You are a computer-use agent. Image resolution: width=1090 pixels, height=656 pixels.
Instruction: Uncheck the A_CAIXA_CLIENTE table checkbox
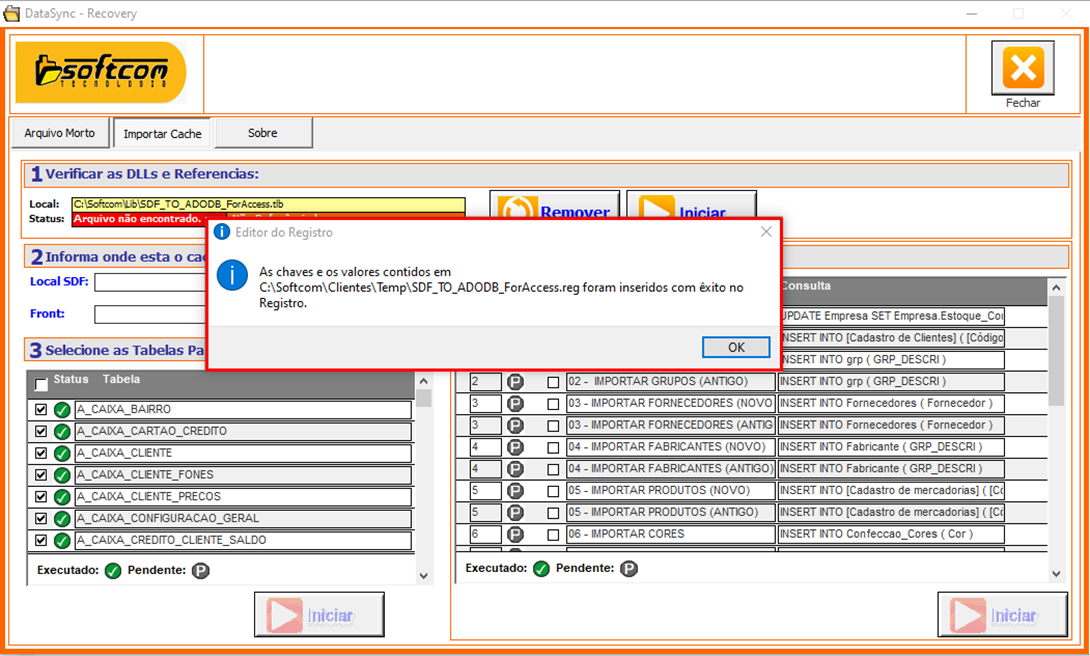[x=41, y=453]
